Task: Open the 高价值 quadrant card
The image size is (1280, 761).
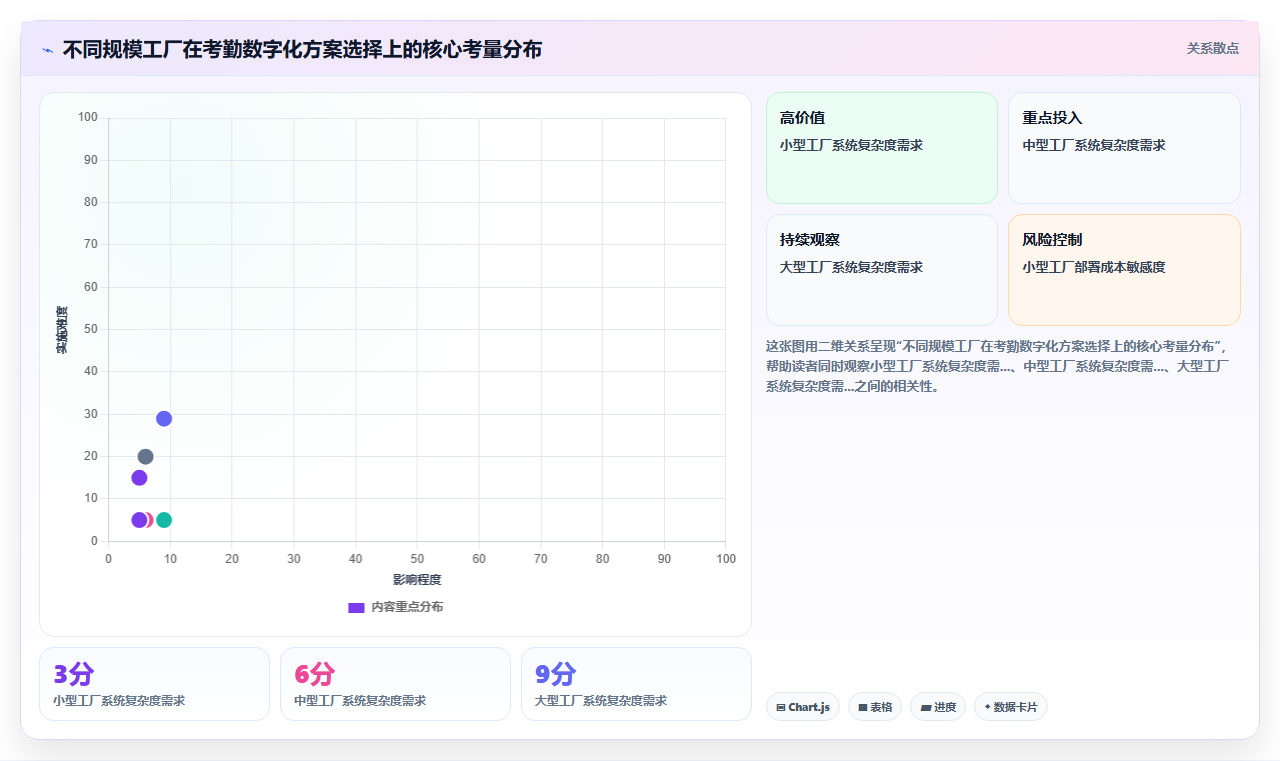Action: coord(882,148)
